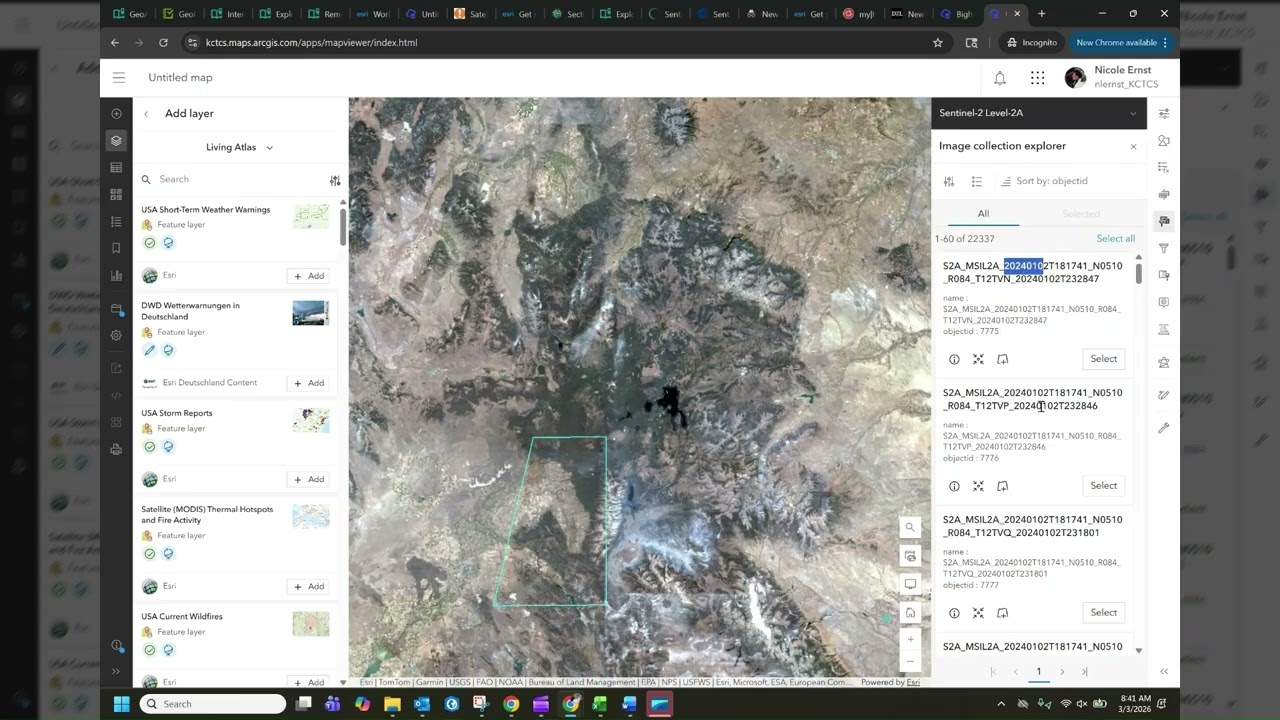Go back from Add layer pane

click(146, 114)
